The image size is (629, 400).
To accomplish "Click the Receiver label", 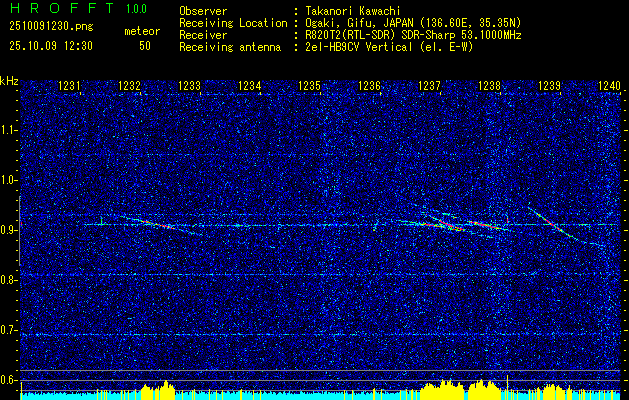I will tap(203, 35).
